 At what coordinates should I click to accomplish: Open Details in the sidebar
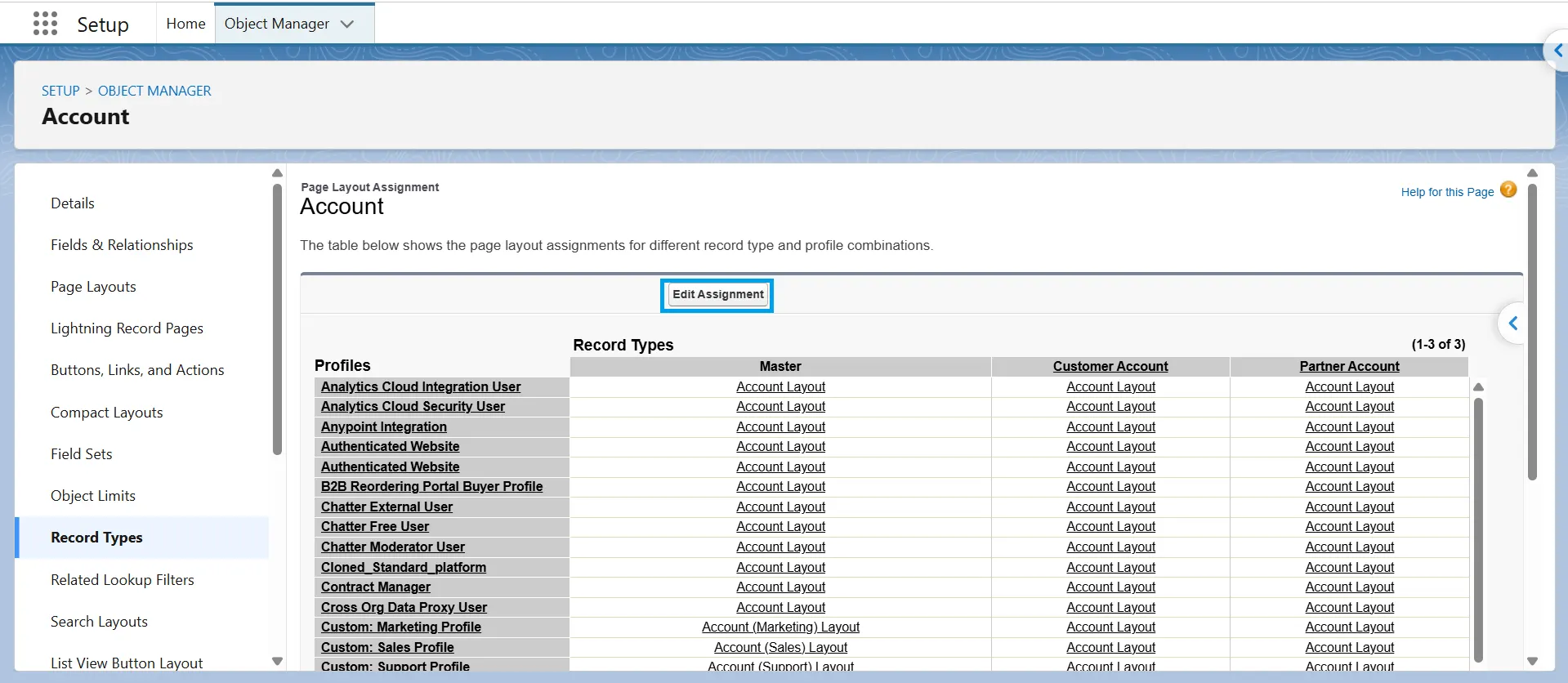[73, 203]
